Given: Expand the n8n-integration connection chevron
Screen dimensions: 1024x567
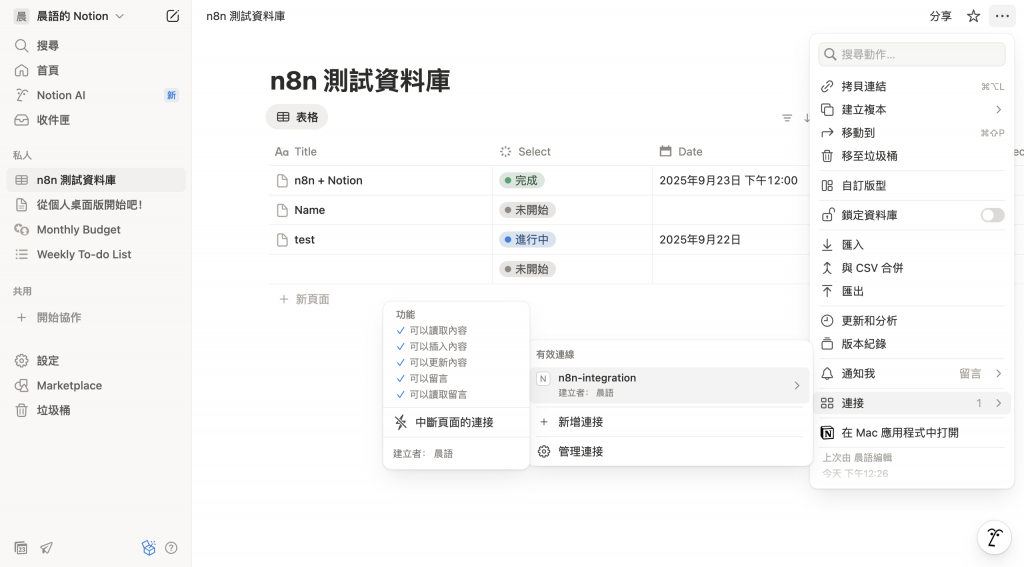Looking at the screenshot, I should pos(797,385).
